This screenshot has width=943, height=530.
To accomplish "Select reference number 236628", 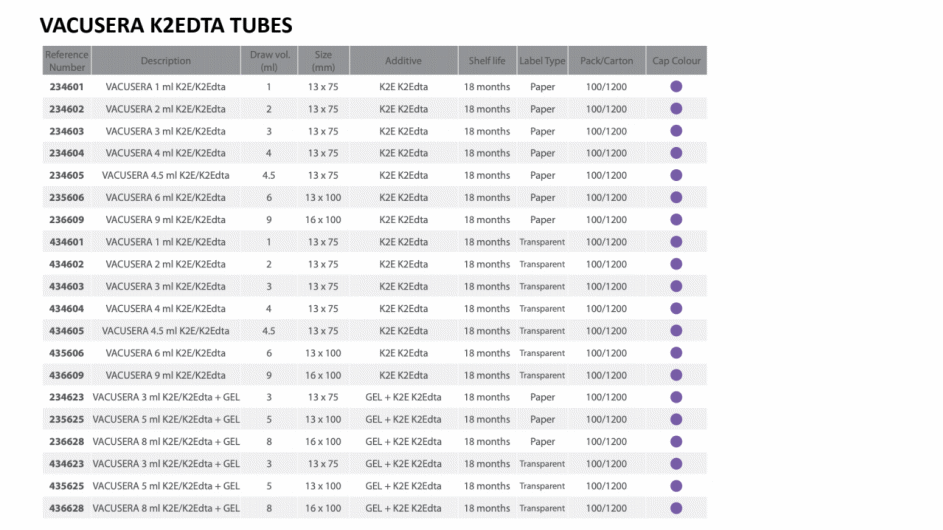I will pos(67,442).
